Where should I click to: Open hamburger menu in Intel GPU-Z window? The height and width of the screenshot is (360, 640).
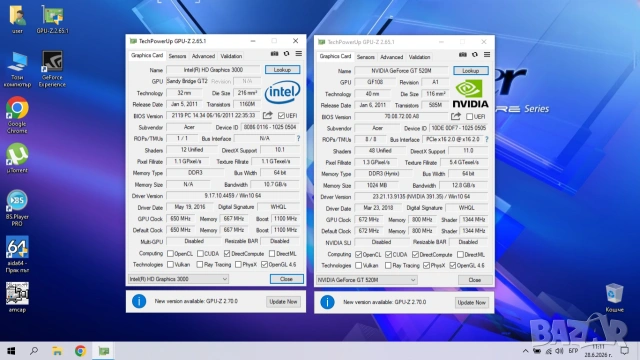point(299,54)
